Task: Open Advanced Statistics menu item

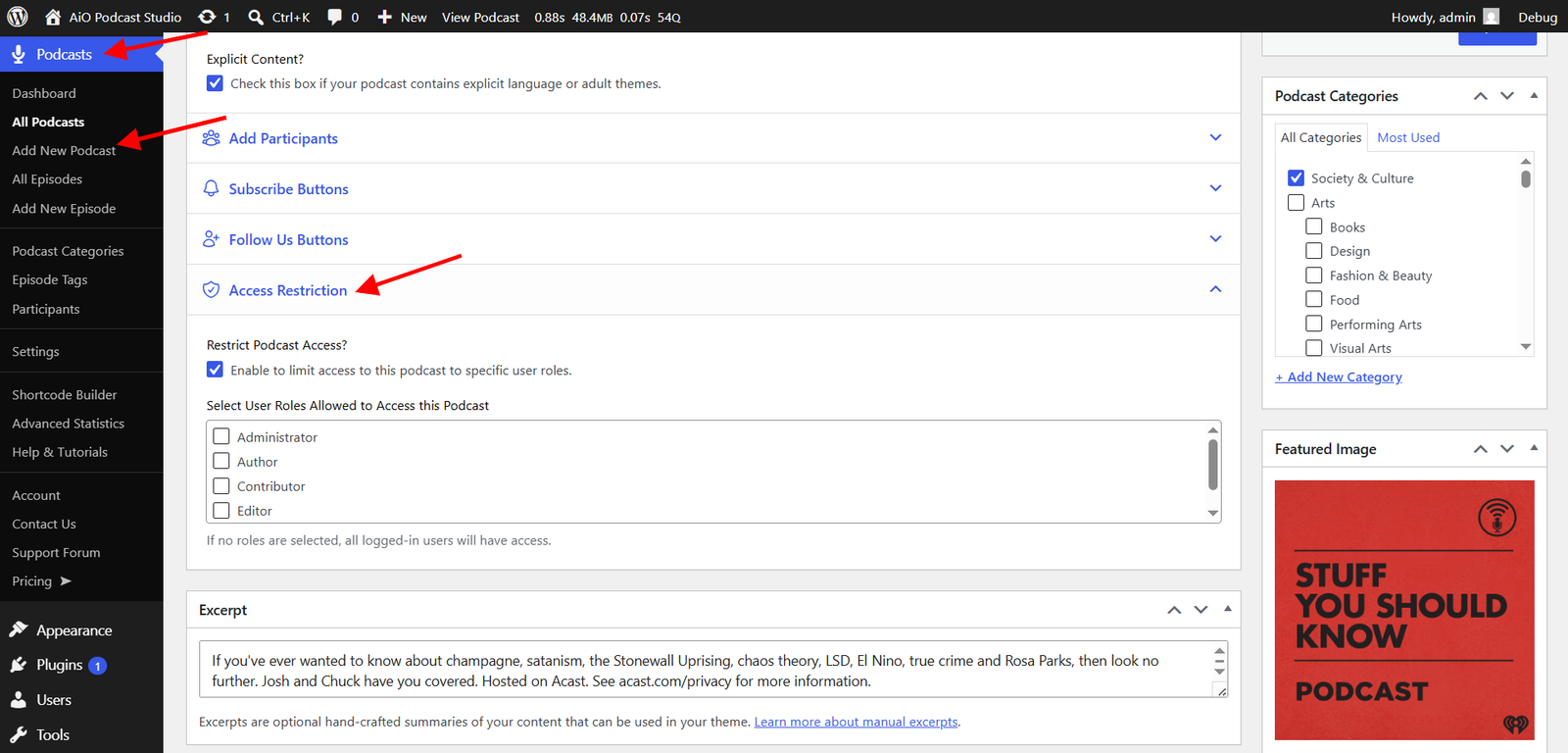Action: click(69, 424)
